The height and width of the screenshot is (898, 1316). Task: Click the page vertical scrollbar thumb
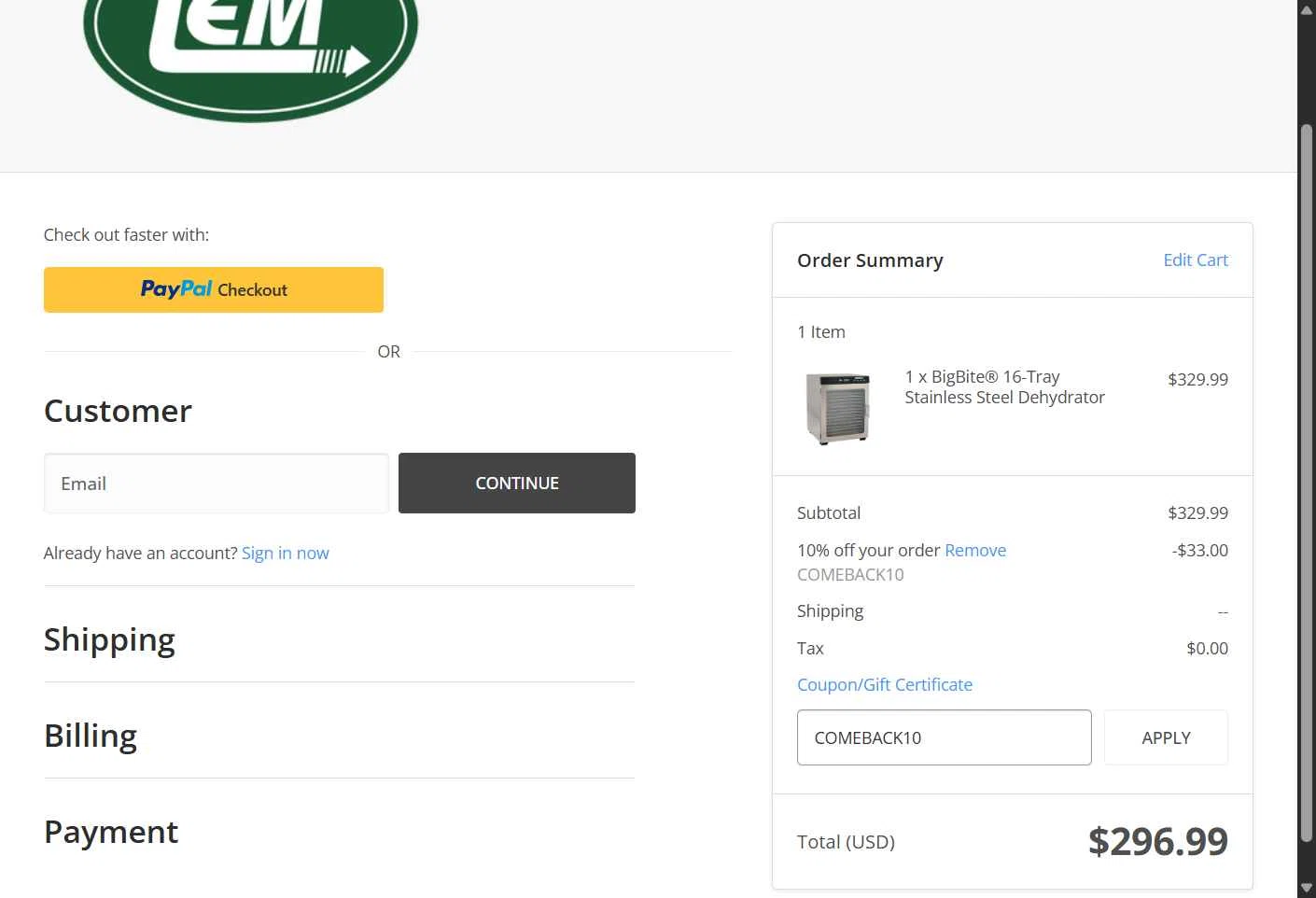[x=1307, y=484]
